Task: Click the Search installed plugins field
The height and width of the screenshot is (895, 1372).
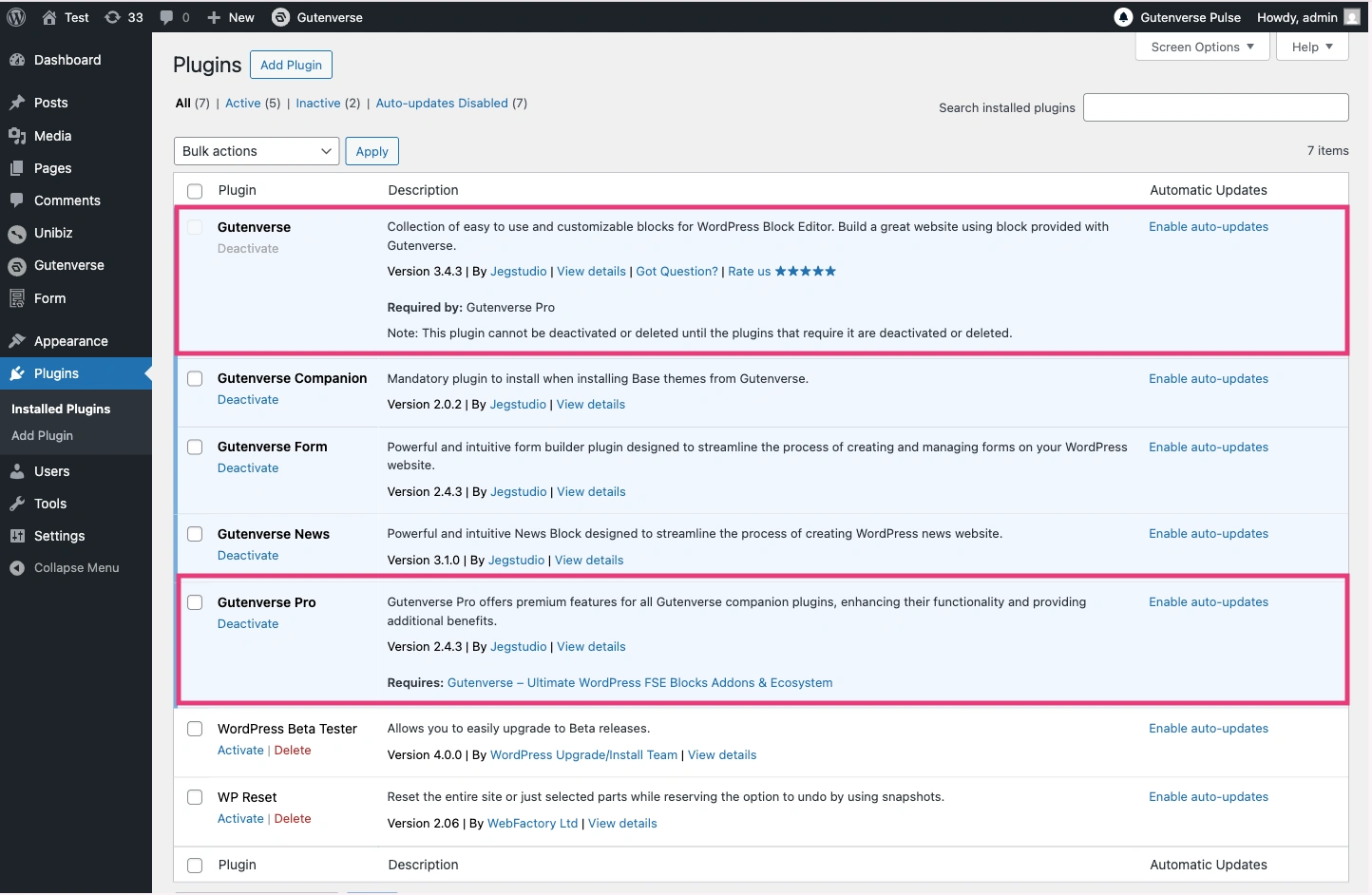Action: [1215, 107]
